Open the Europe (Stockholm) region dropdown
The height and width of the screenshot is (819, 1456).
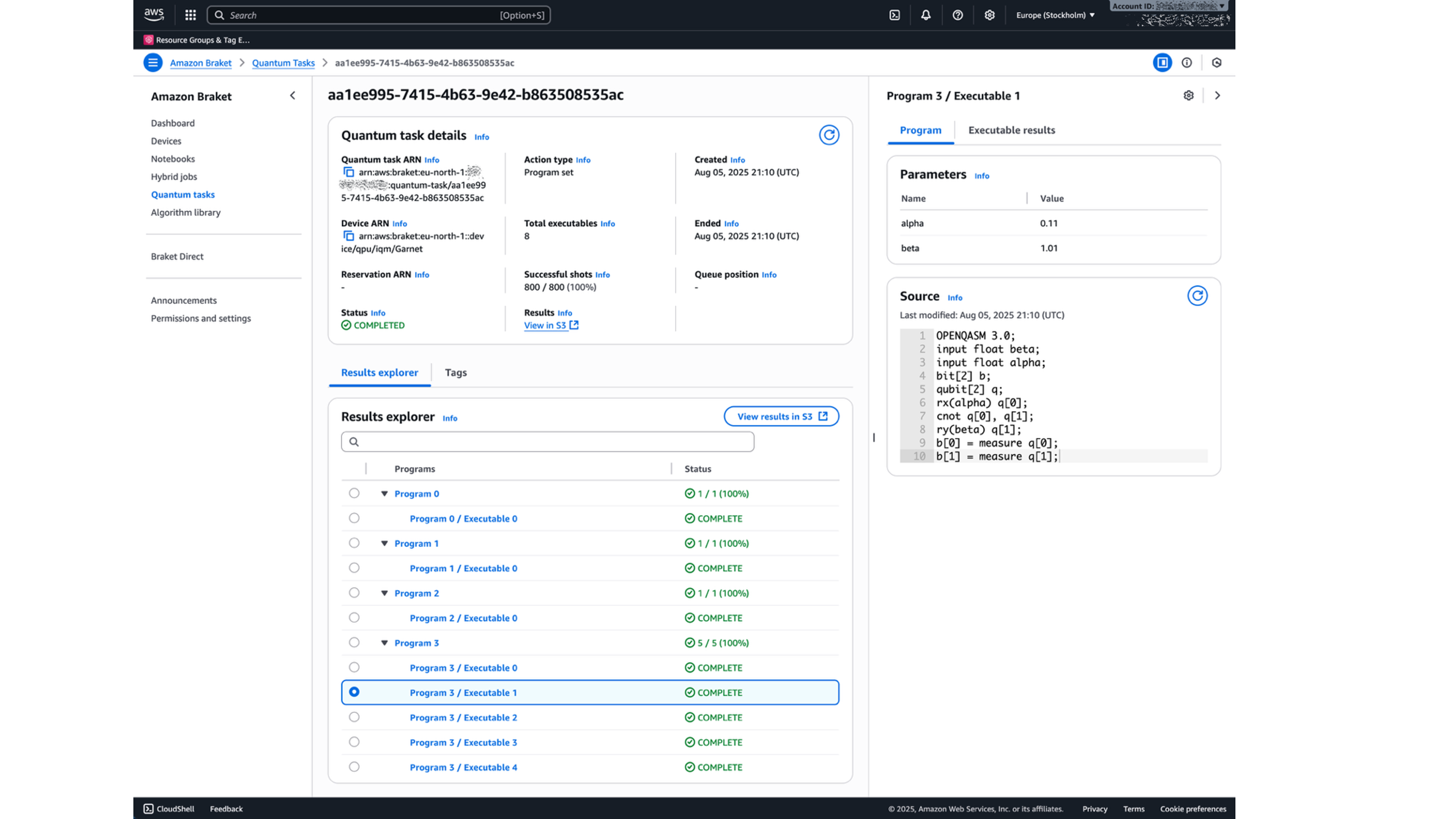[1055, 15]
